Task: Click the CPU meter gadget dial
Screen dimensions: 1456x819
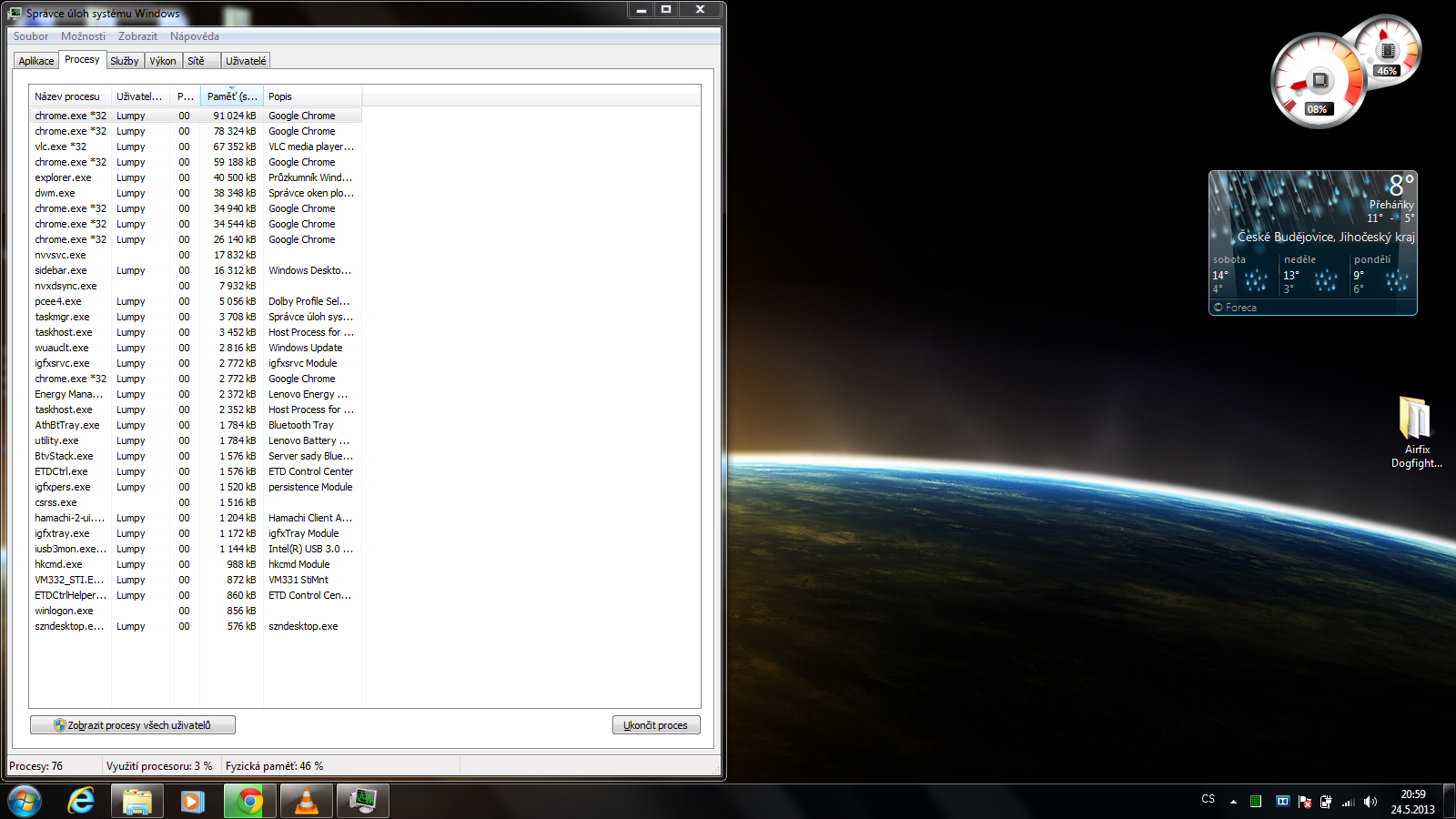Action: coord(1319,81)
